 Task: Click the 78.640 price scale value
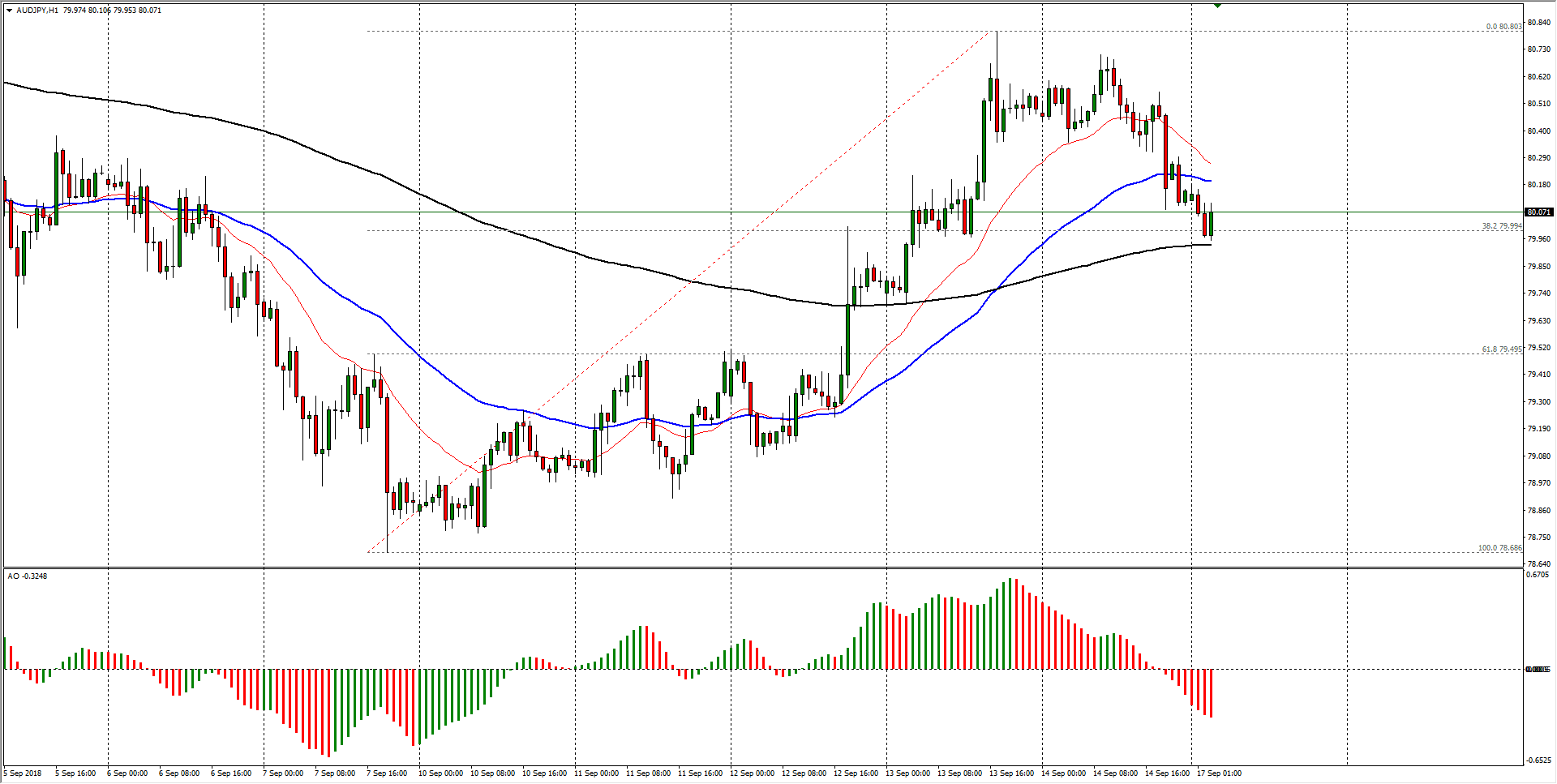point(1538,564)
